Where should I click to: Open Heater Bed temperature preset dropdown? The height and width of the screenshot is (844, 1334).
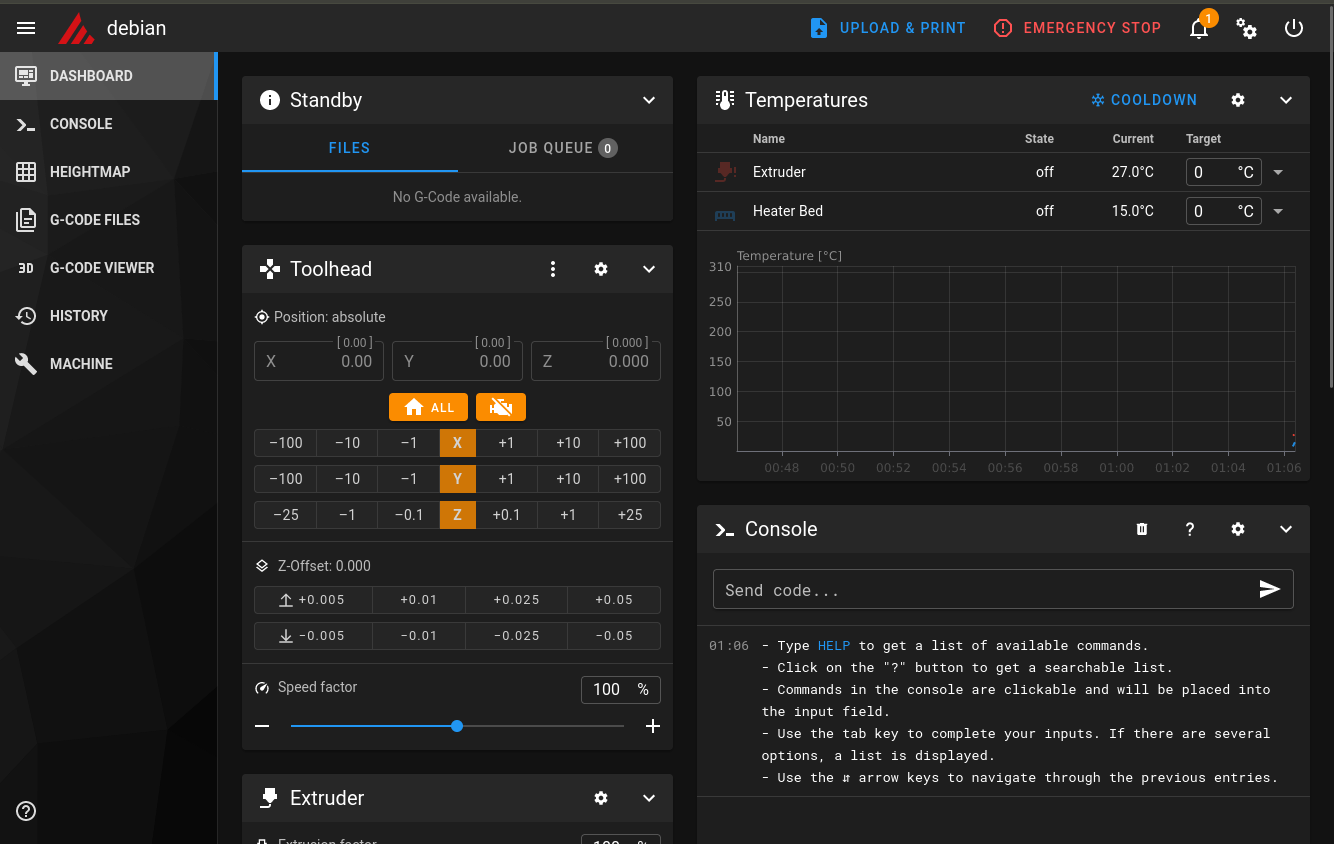click(1278, 211)
